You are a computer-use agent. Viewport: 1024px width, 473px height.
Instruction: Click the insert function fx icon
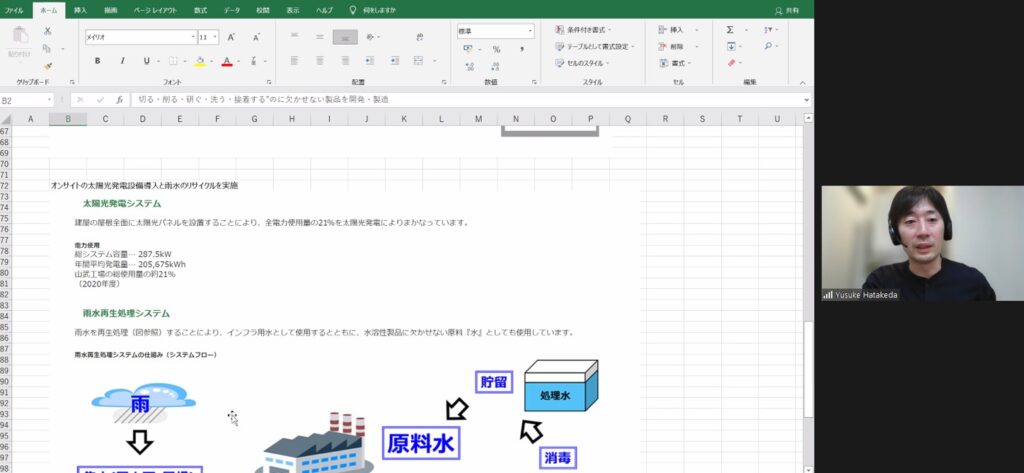point(120,100)
